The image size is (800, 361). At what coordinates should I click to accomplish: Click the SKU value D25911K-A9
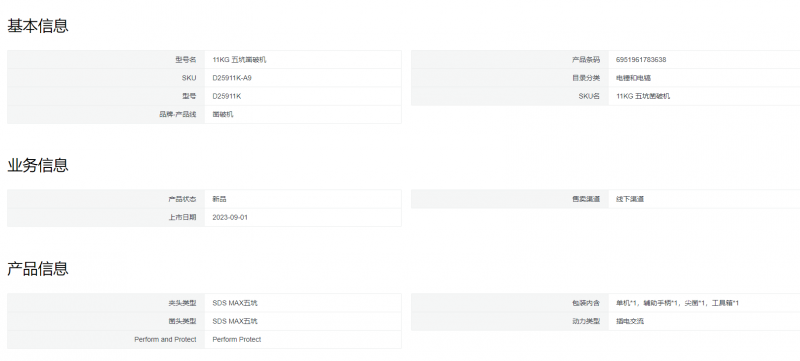pyautogui.click(x=232, y=78)
